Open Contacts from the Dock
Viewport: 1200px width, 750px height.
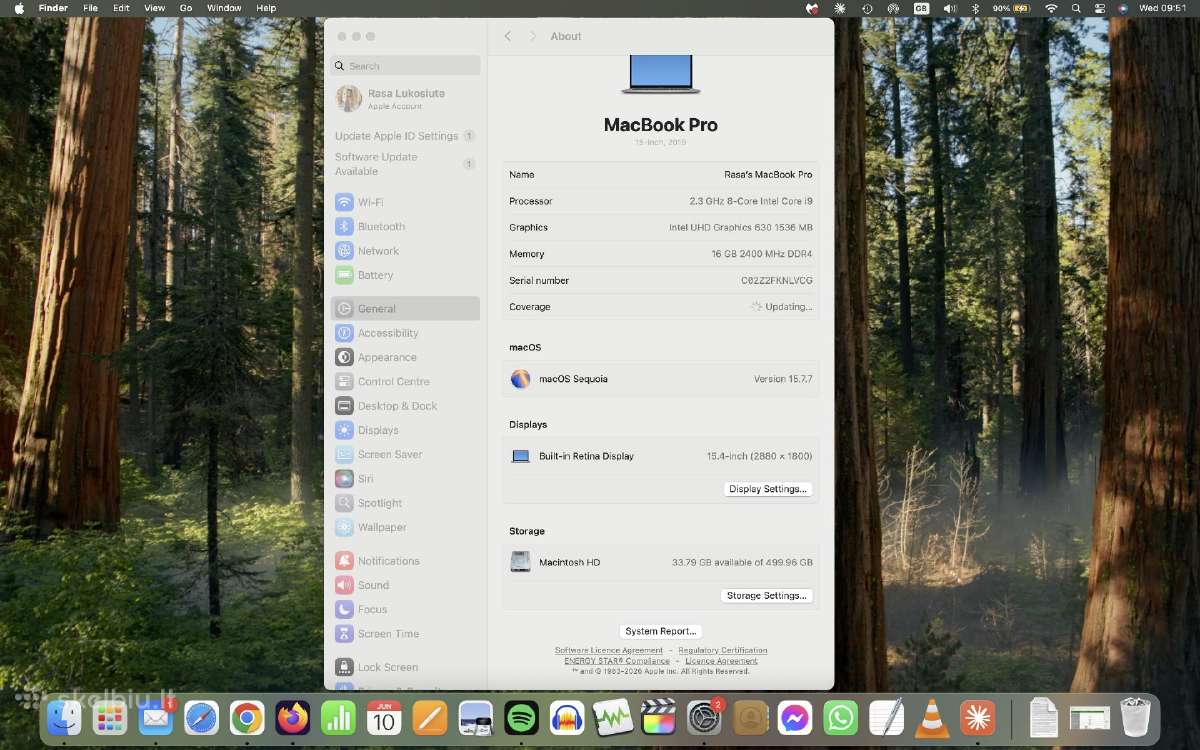749,718
